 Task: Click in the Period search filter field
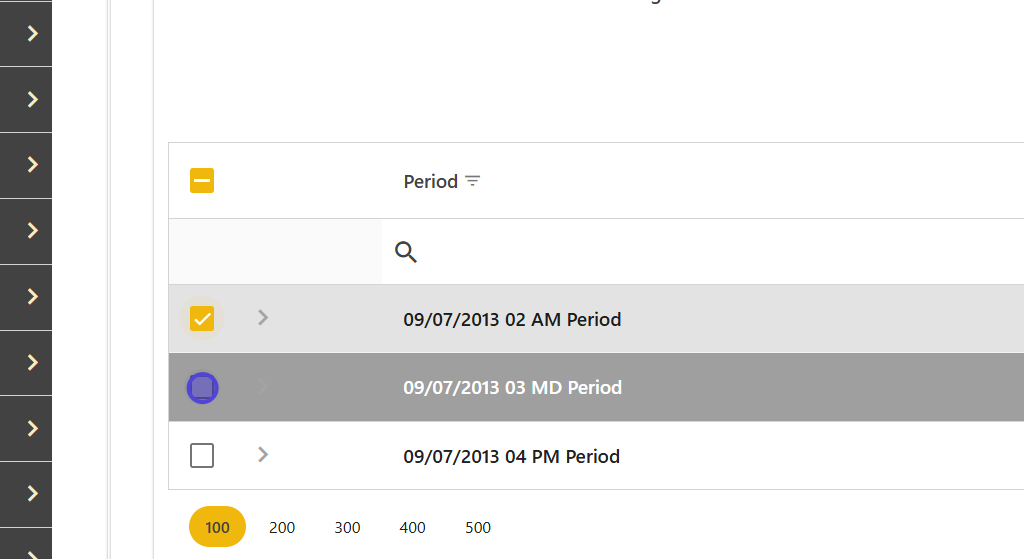700,252
